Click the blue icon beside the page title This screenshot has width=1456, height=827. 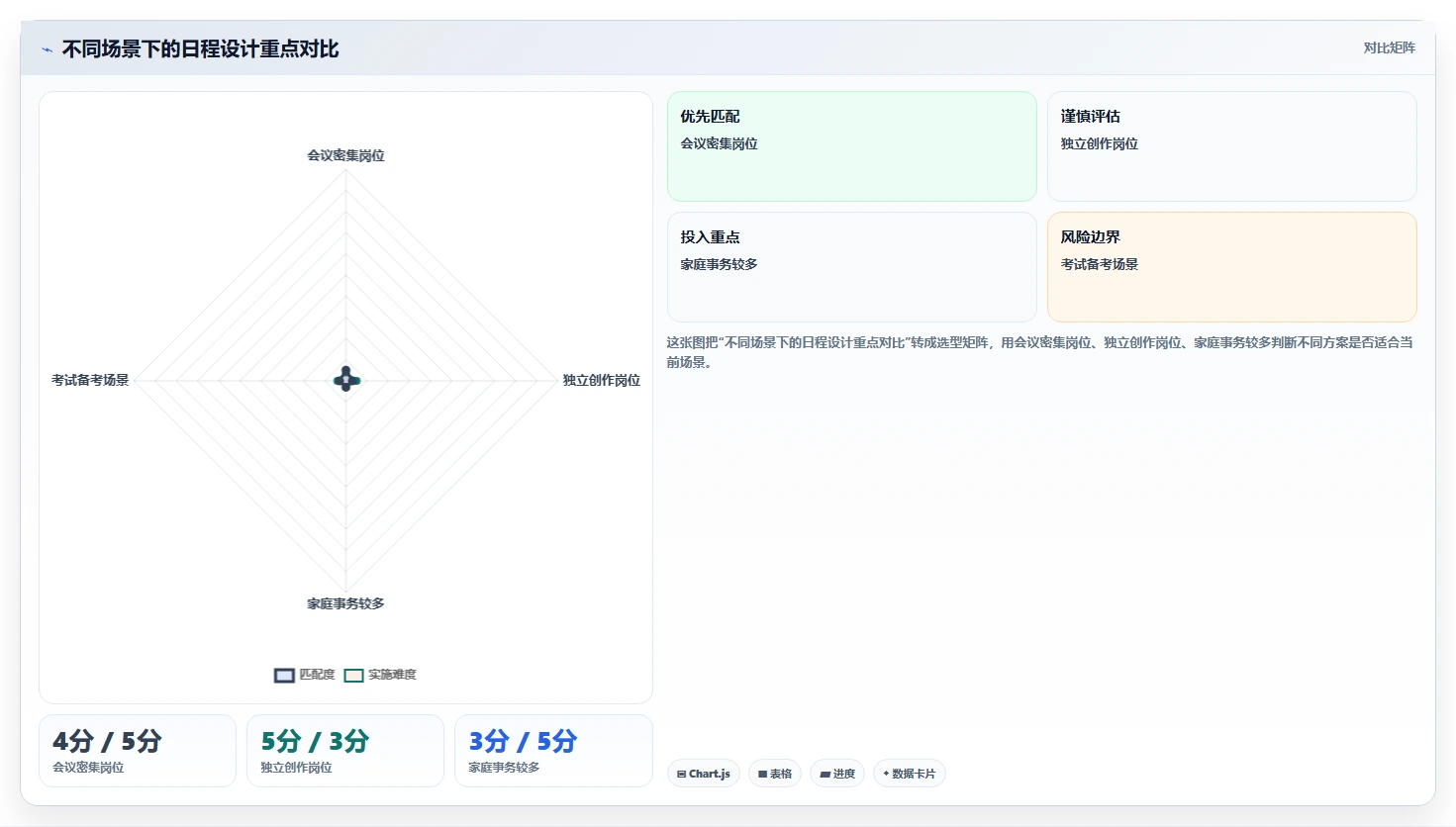(x=47, y=49)
